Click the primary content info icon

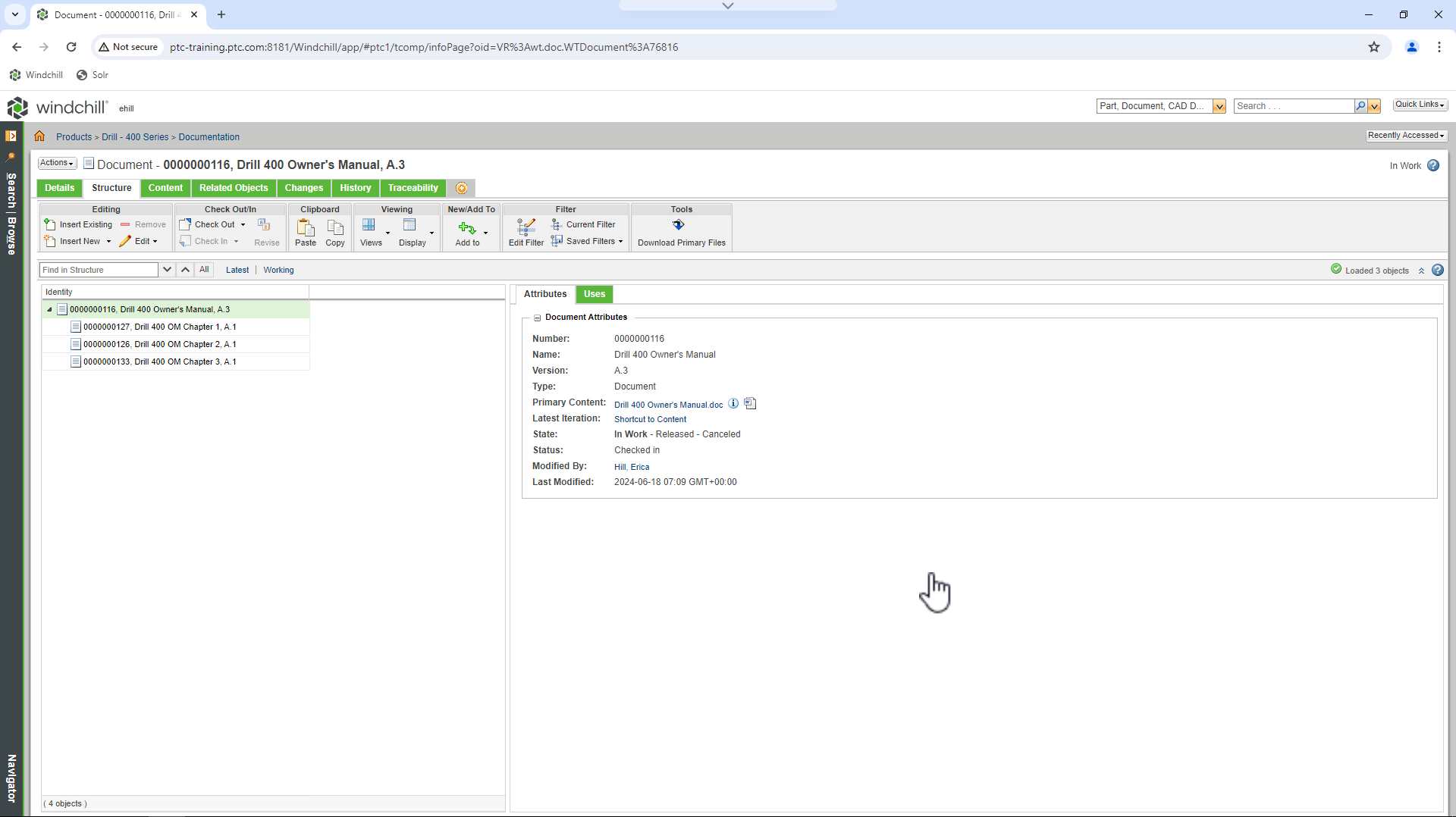point(733,403)
